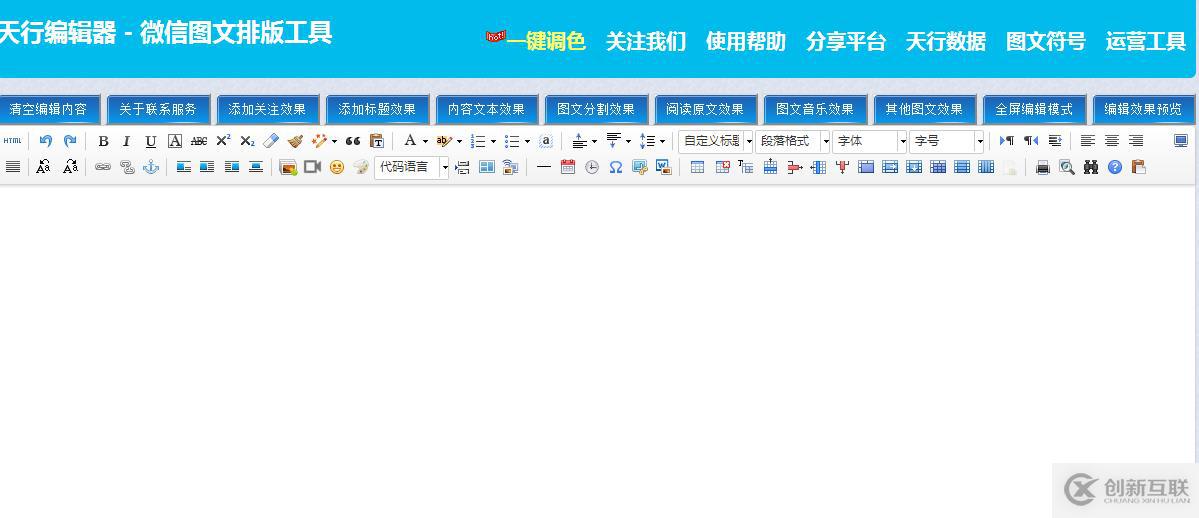
Task: Insert an anchor
Action: (151, 167)
